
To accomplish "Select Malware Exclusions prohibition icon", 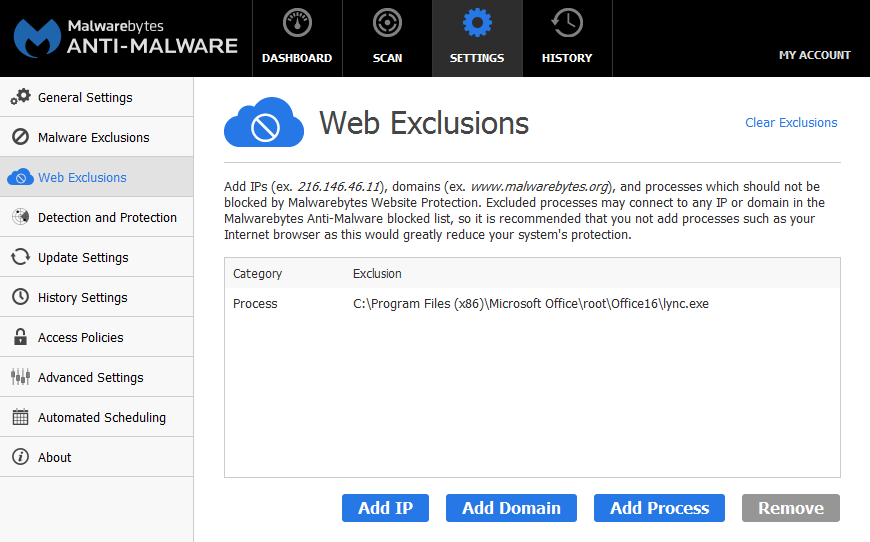I will click(x=21, y=137).
